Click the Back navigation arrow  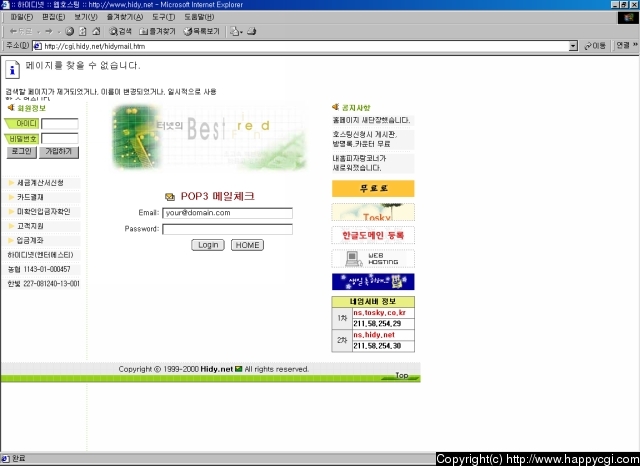tap(20, 31)
